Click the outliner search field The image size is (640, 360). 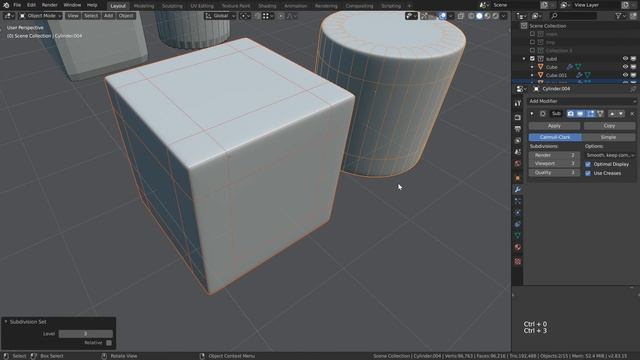pyautogui.click(x=573, y=16)
